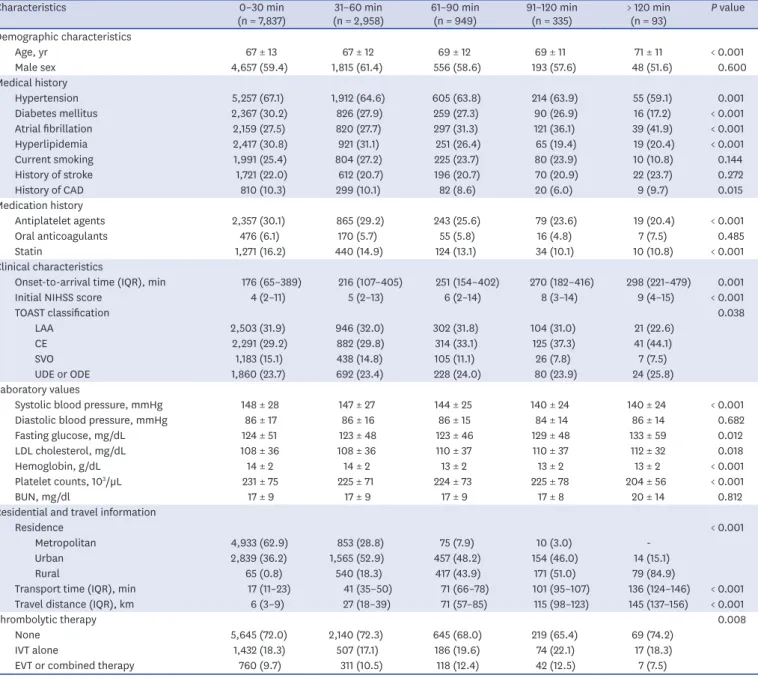Screen dimensions: 758x678
Task: Click the 'UDE or ODE' subcategory label
Action: (62, 375)
